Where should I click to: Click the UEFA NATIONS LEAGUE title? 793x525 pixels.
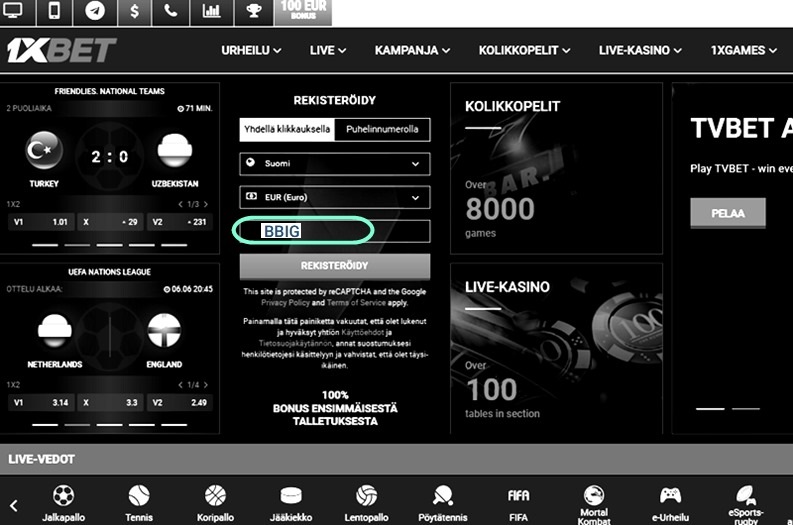pos(110,272)
